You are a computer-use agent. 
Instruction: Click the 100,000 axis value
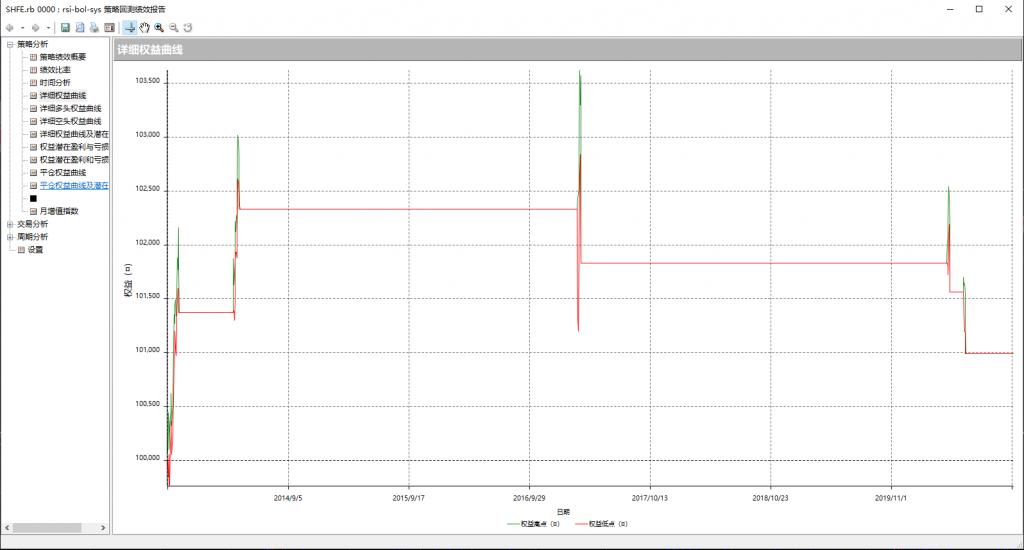[x=148, y=458]
